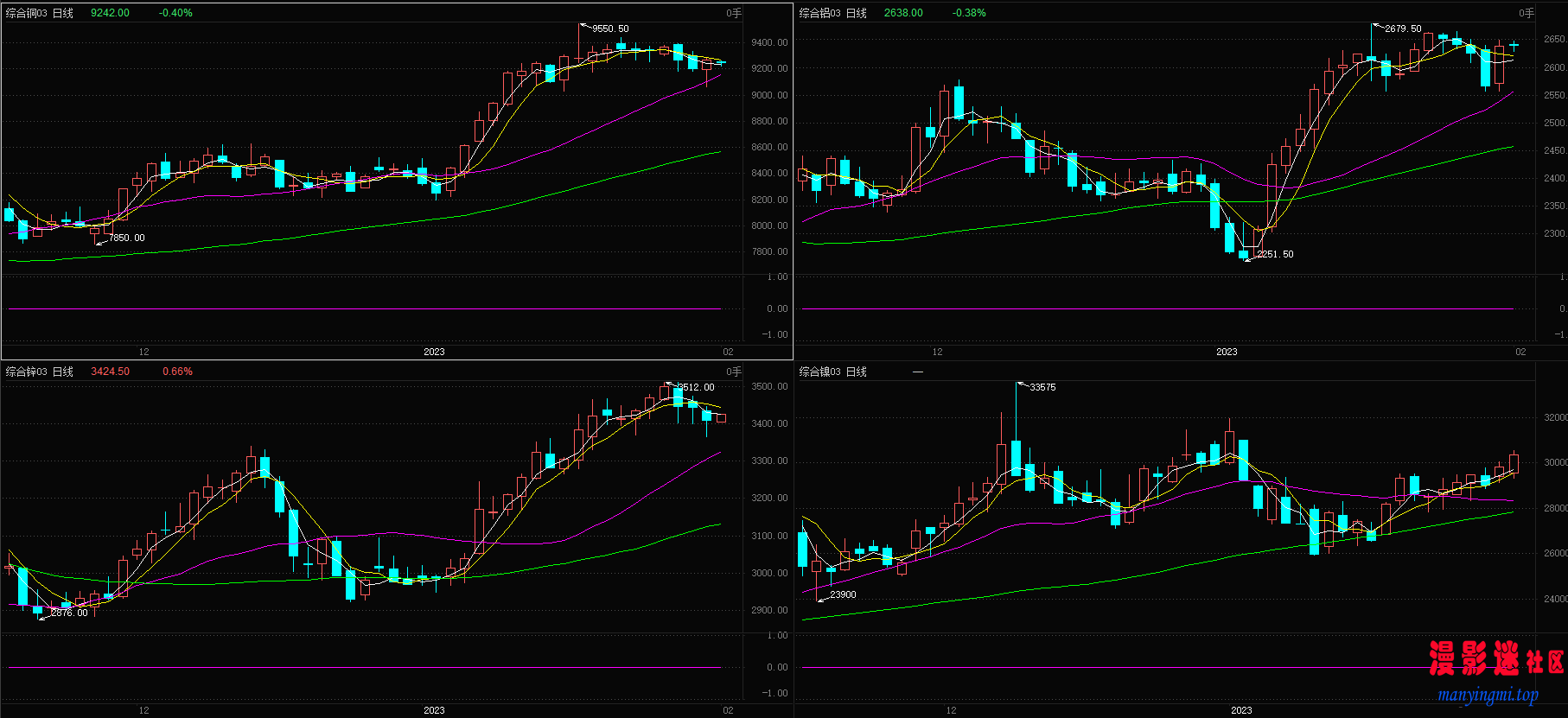Click the 3100.00 axis label on zinc chart
Image resolution: width=1568 pixels, height=718 pixels.
pos(769,536)
